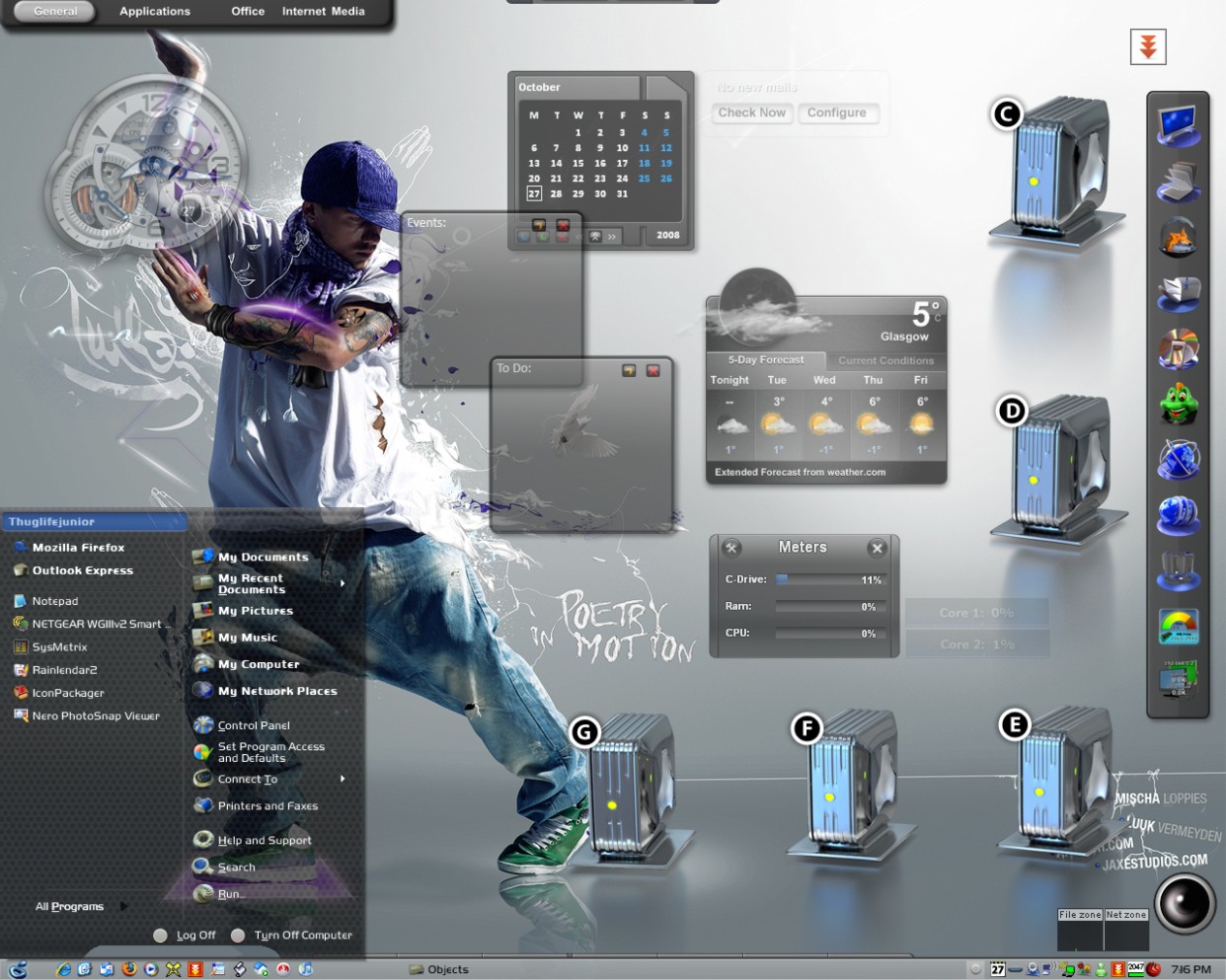Launch Mozilla Firefox from start menu

(x=78, y=548)
